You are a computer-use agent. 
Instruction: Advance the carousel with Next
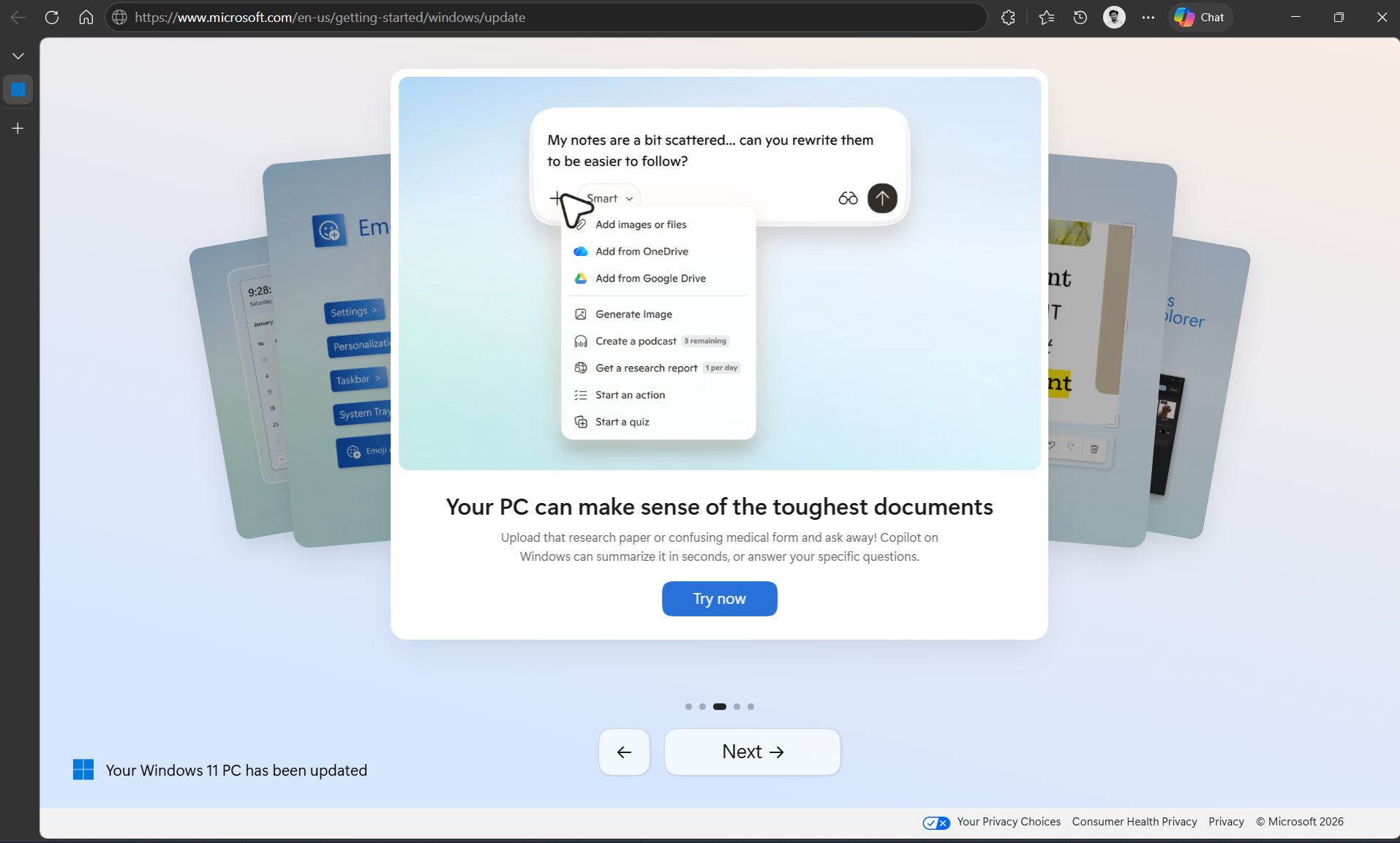coord(752,752)
